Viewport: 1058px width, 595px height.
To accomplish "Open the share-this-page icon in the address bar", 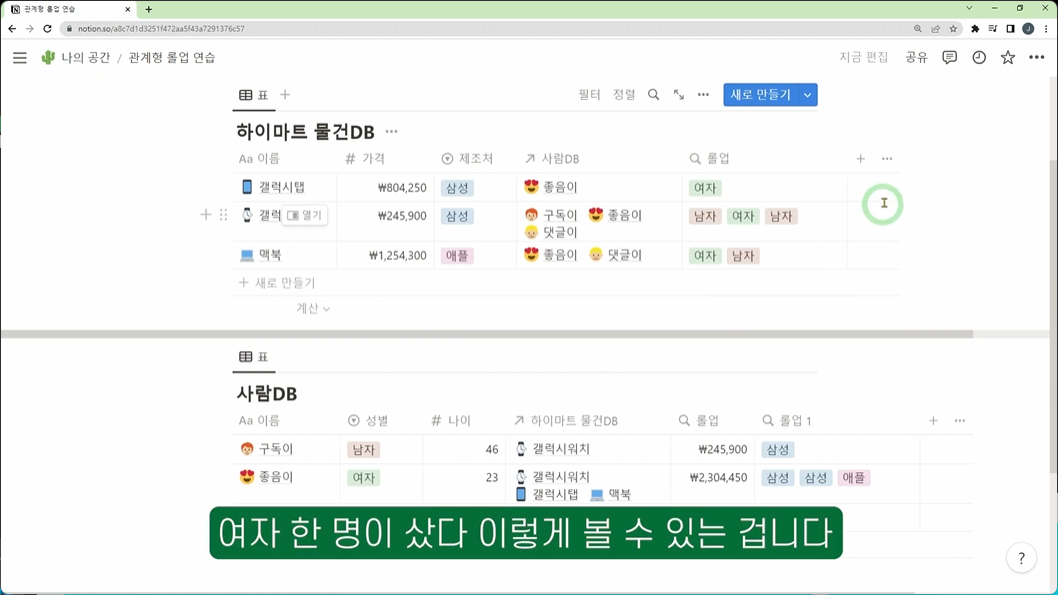I will click(935, 28).
